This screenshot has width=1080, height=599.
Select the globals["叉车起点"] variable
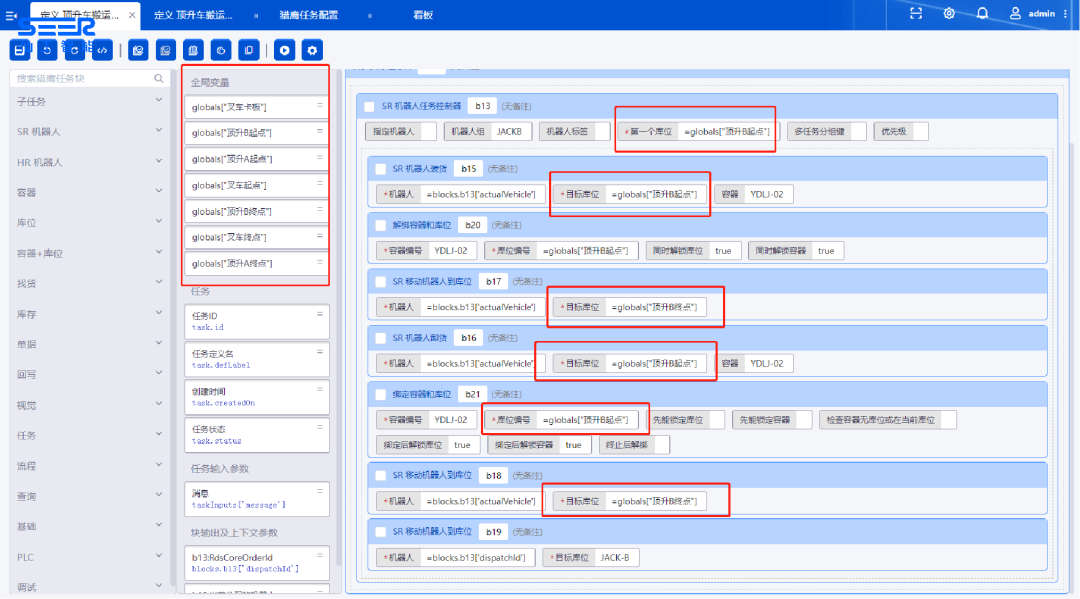256,186
